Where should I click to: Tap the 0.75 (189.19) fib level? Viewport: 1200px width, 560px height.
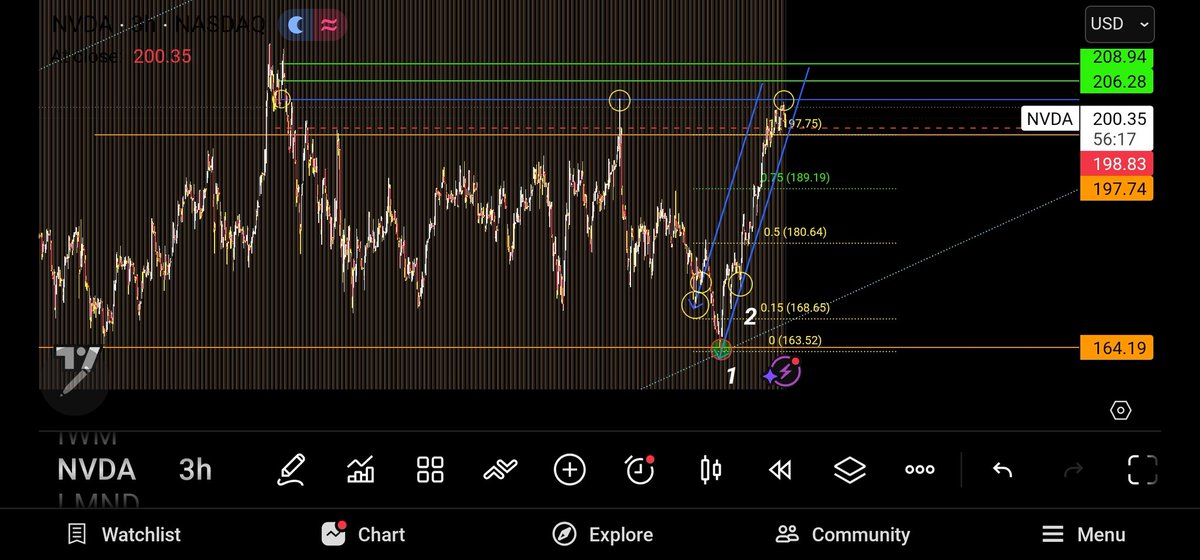(x=795, y=177)
